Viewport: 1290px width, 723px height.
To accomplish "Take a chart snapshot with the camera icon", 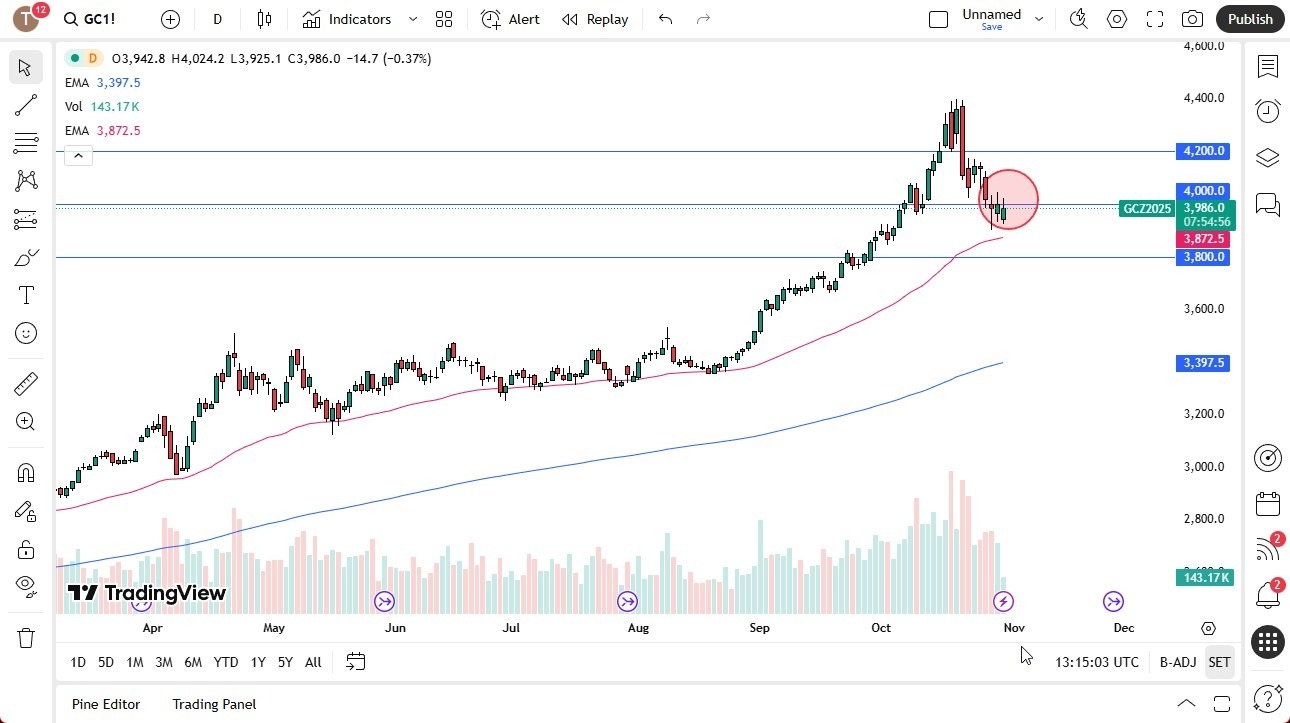I will click(1193, 19).
